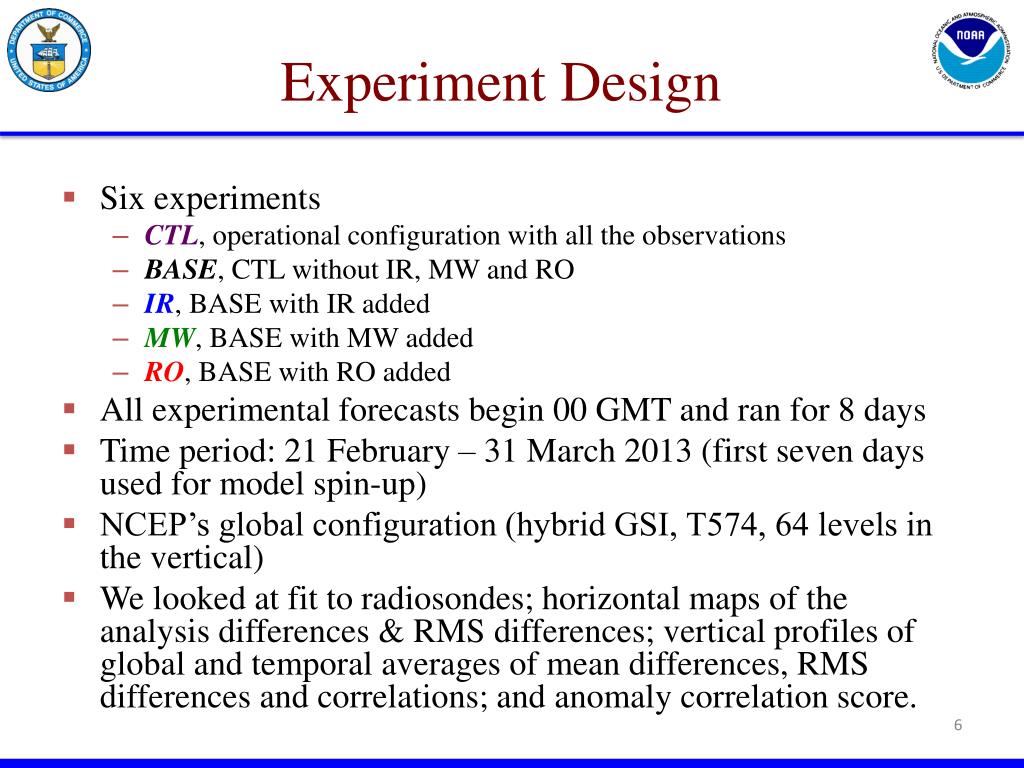Click the green "MW" label

point(169,338)
